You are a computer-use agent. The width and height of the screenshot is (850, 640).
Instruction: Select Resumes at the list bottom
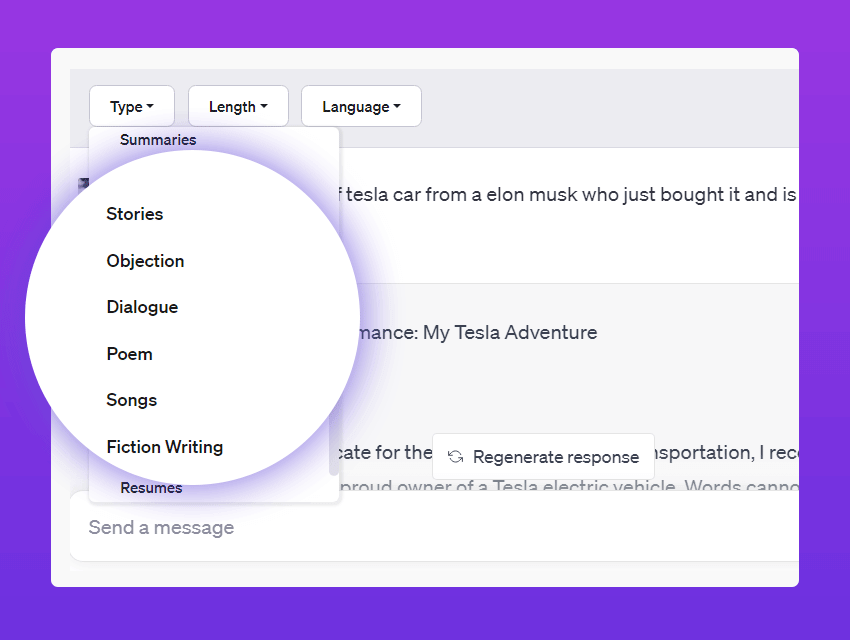pos(152,488)
